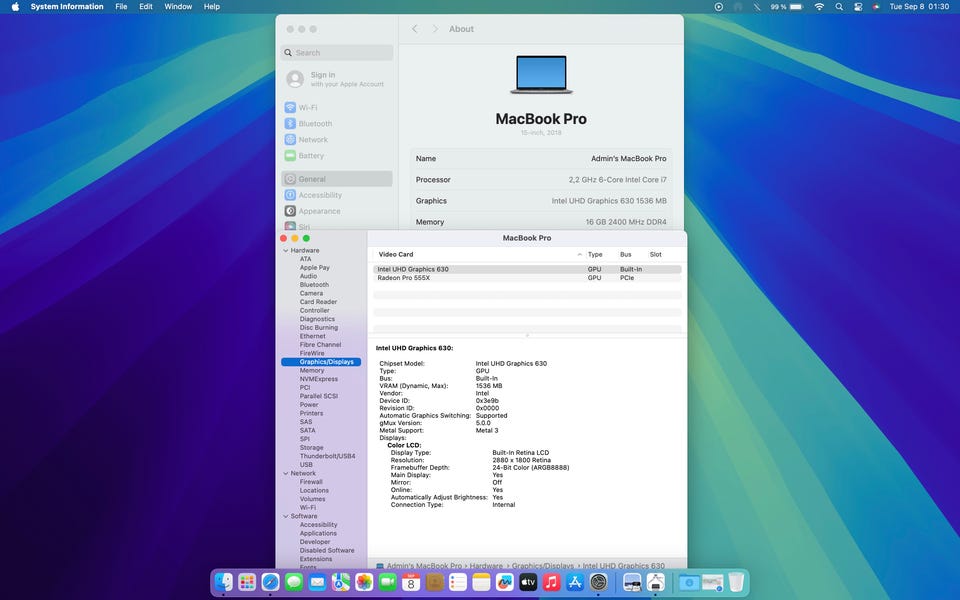Go back in System Settings
This screenshot has height=600, width=960.
coord(415,29)
